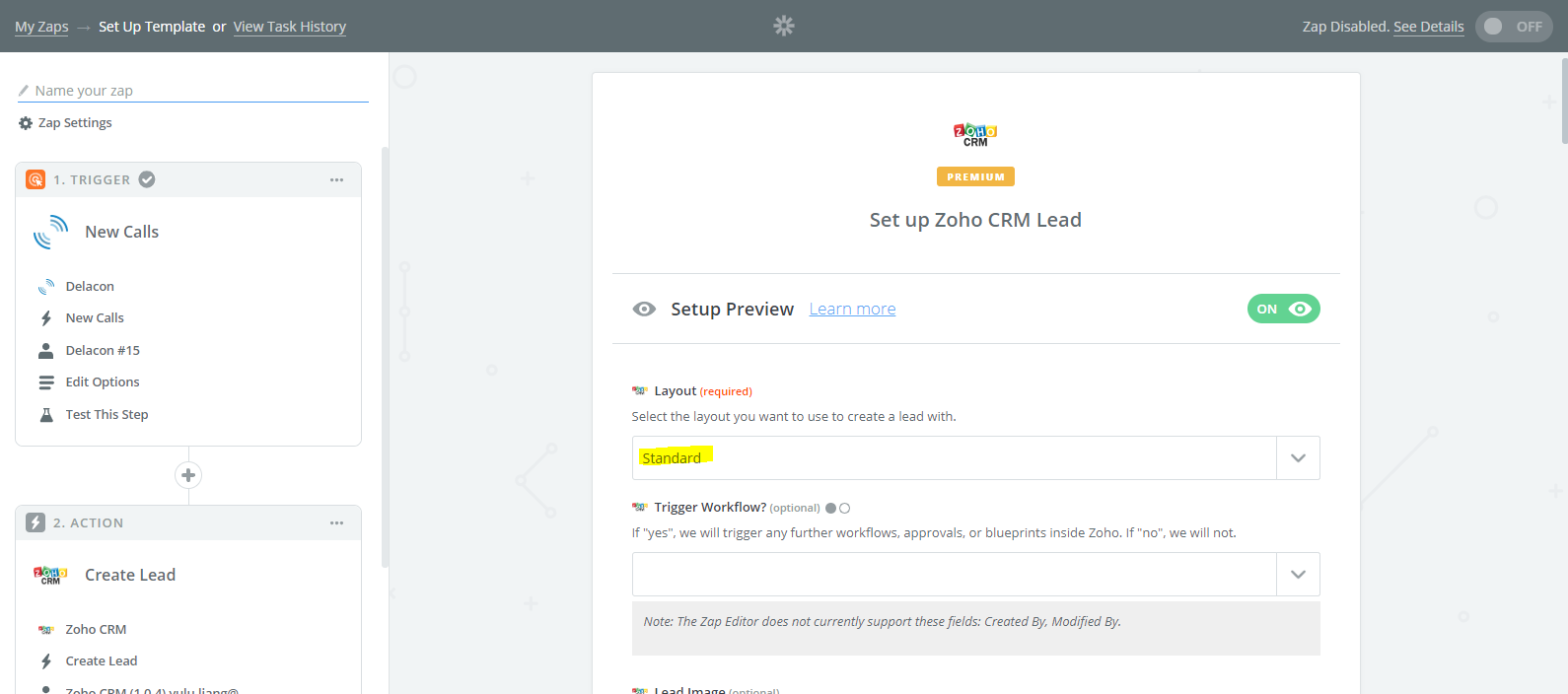Select the Create Lead action heading

tap(130, 575)
